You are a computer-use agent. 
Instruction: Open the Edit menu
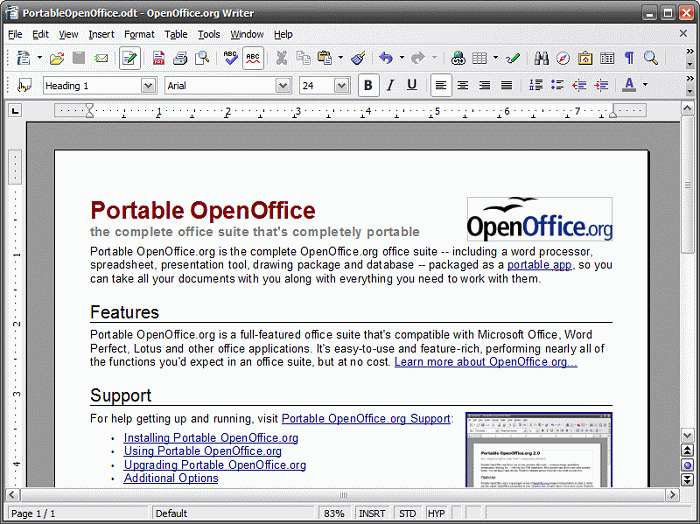coord(40,34)
